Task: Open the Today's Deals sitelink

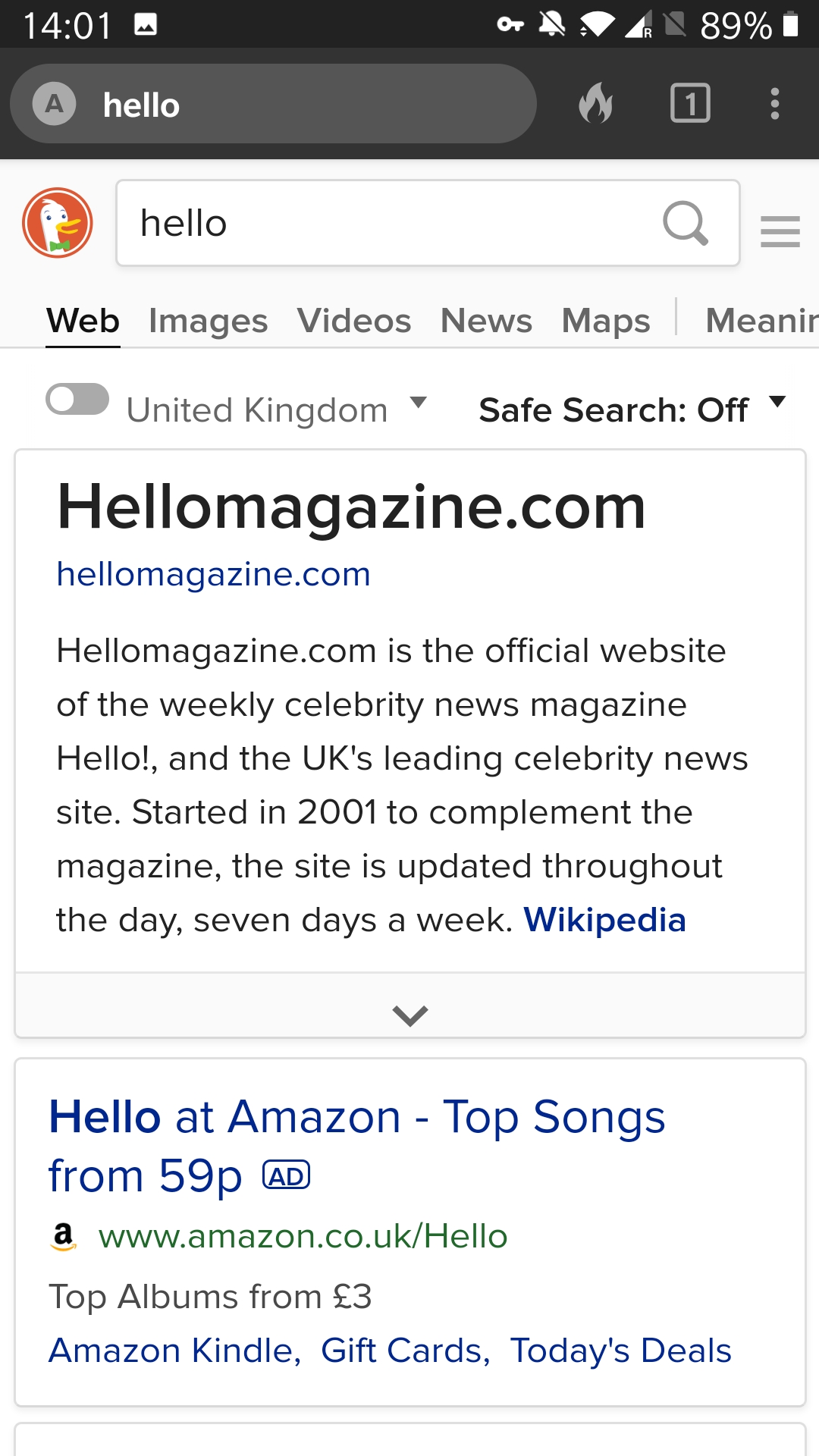Action: click(620, 1351)
